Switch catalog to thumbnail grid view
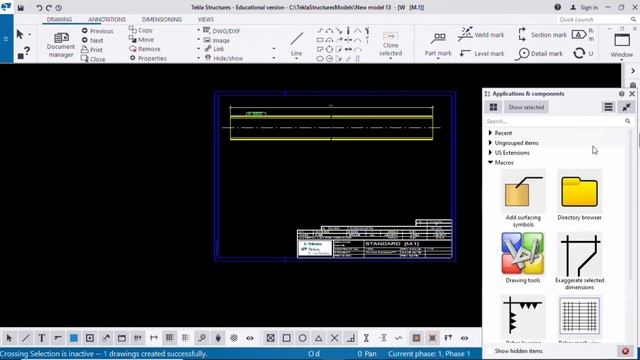This screenshot has width=640, height=360. click(x=493, y=107)
